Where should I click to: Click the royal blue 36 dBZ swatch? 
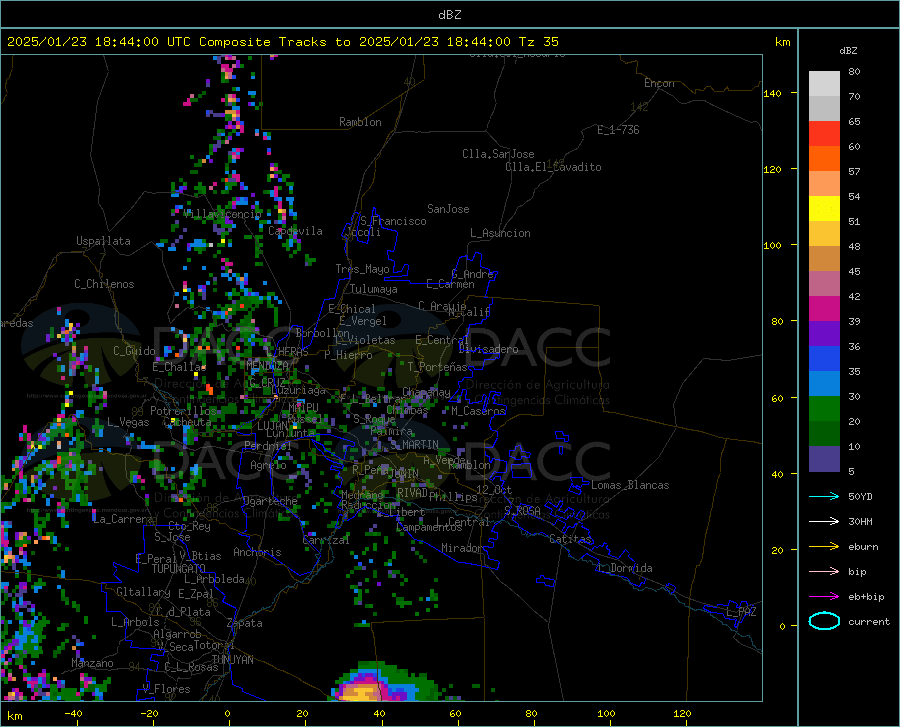coord(824,359)
